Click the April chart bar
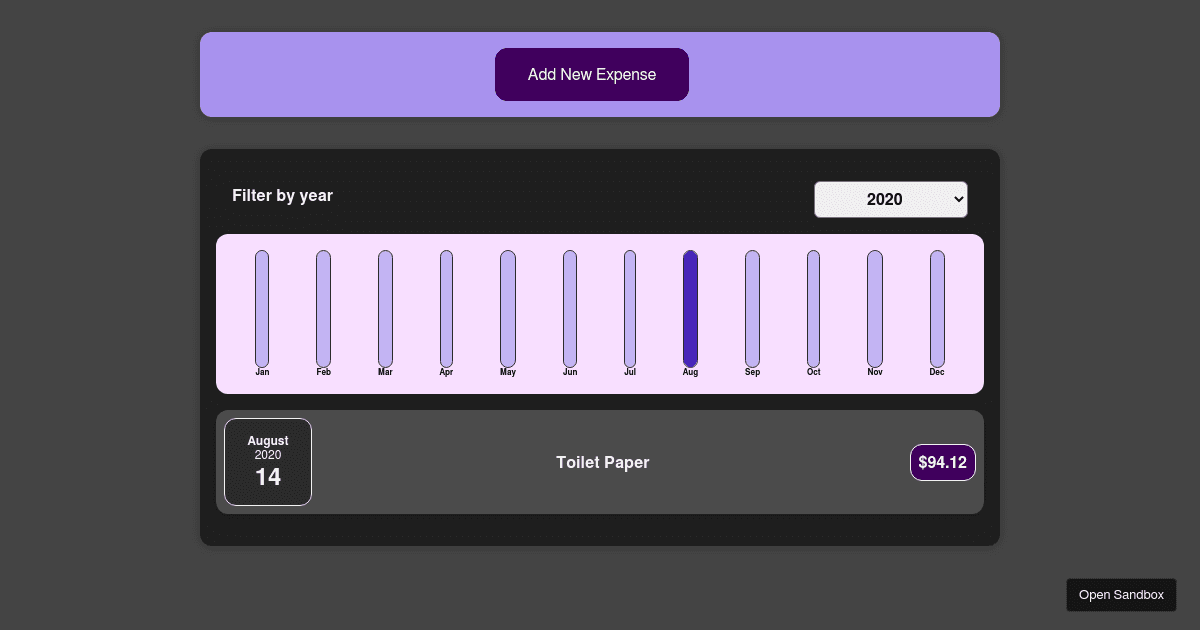Image resolution: width=1200 pixels, height=630 pixels. pos(446,308)
